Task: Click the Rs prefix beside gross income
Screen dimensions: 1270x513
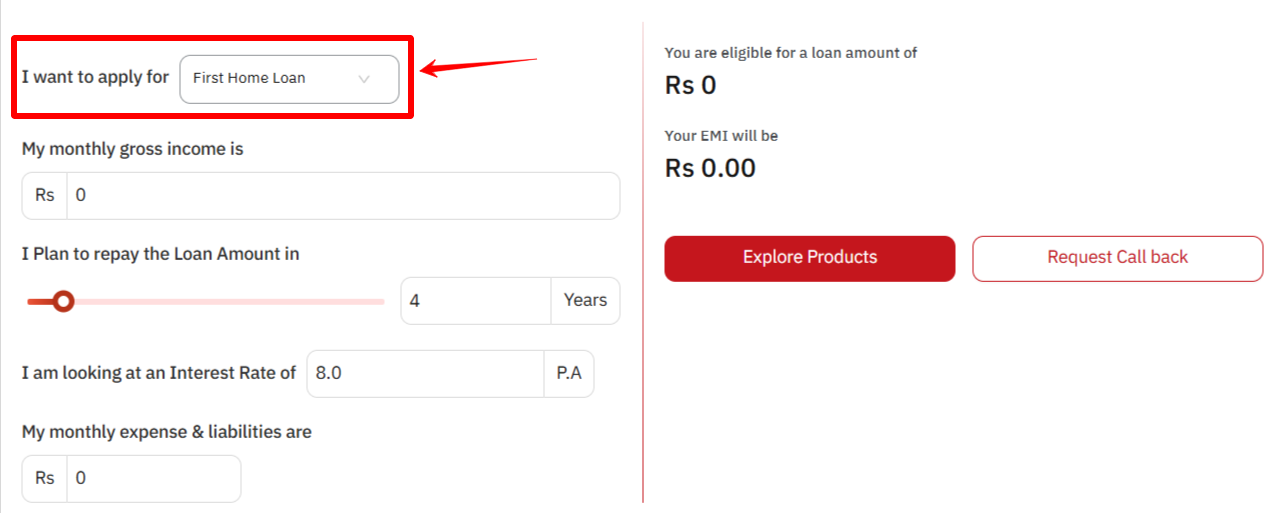Action: pyautogui.click(x=45, y=196)
